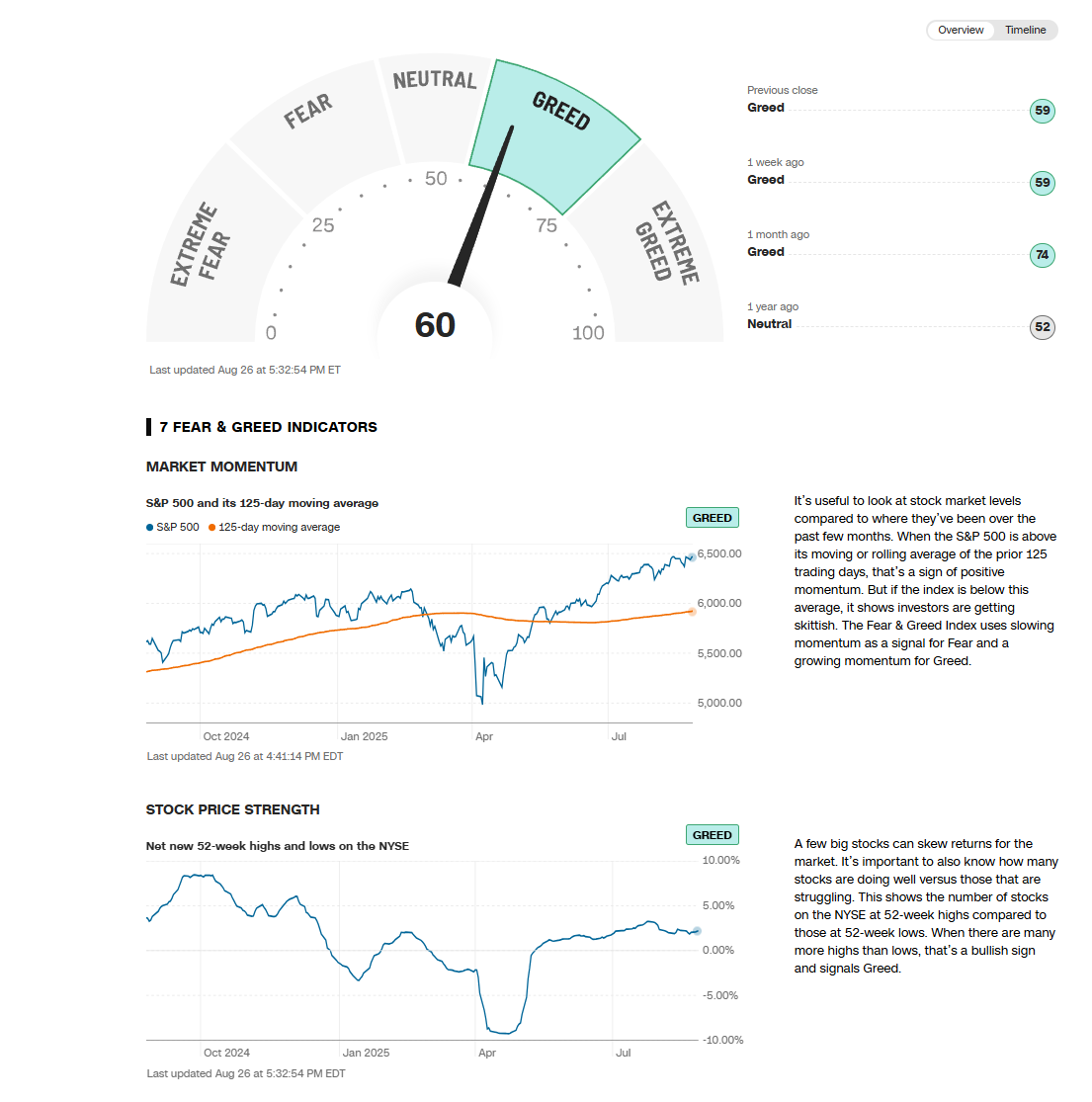1092x1102 pixels.
Task: Click the Stock Price Strength GREED badge
Action: pos(712,835)
